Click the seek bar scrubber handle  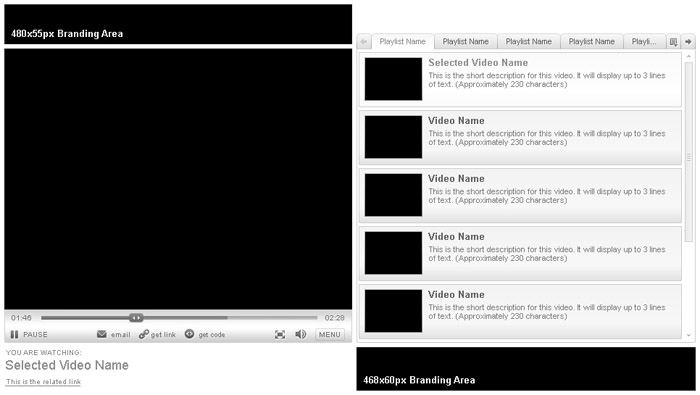[x=136, y=318]
